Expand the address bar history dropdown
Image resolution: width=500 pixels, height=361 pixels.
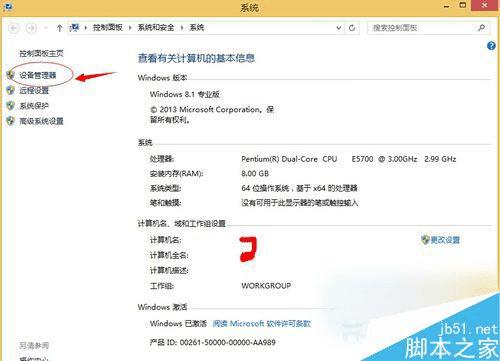[338, 28]
